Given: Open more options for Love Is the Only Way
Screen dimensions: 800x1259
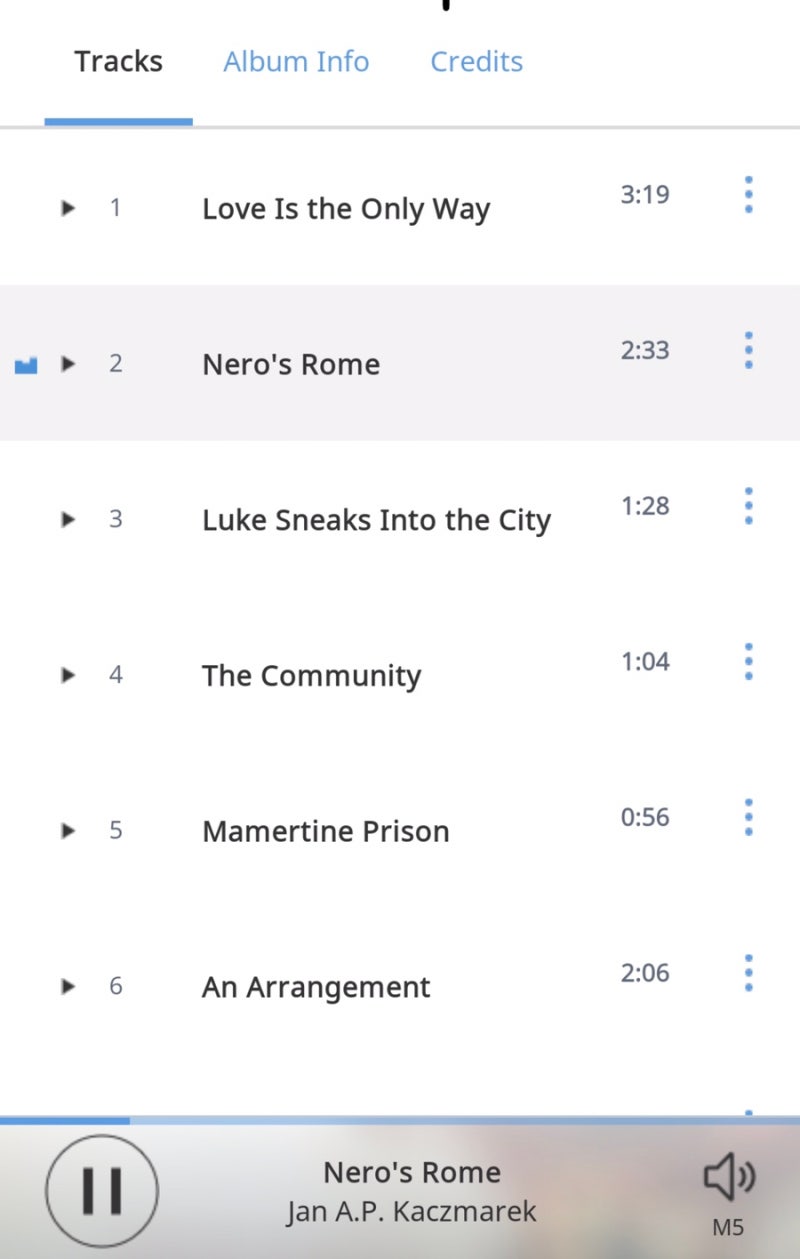Looking at the screenshot, I should (748, 194).
